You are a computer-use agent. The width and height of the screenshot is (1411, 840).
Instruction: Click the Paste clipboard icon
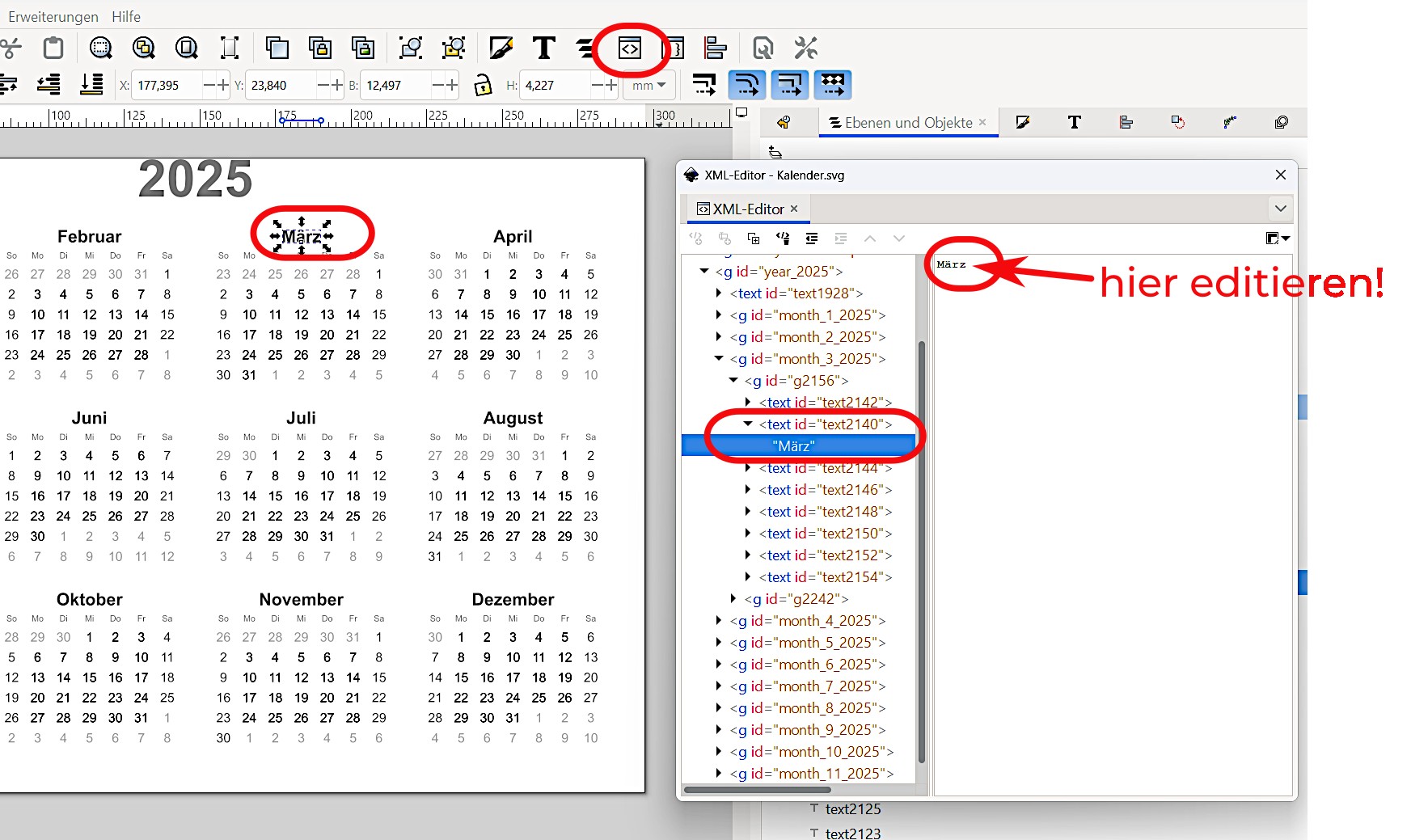(53, 49)
